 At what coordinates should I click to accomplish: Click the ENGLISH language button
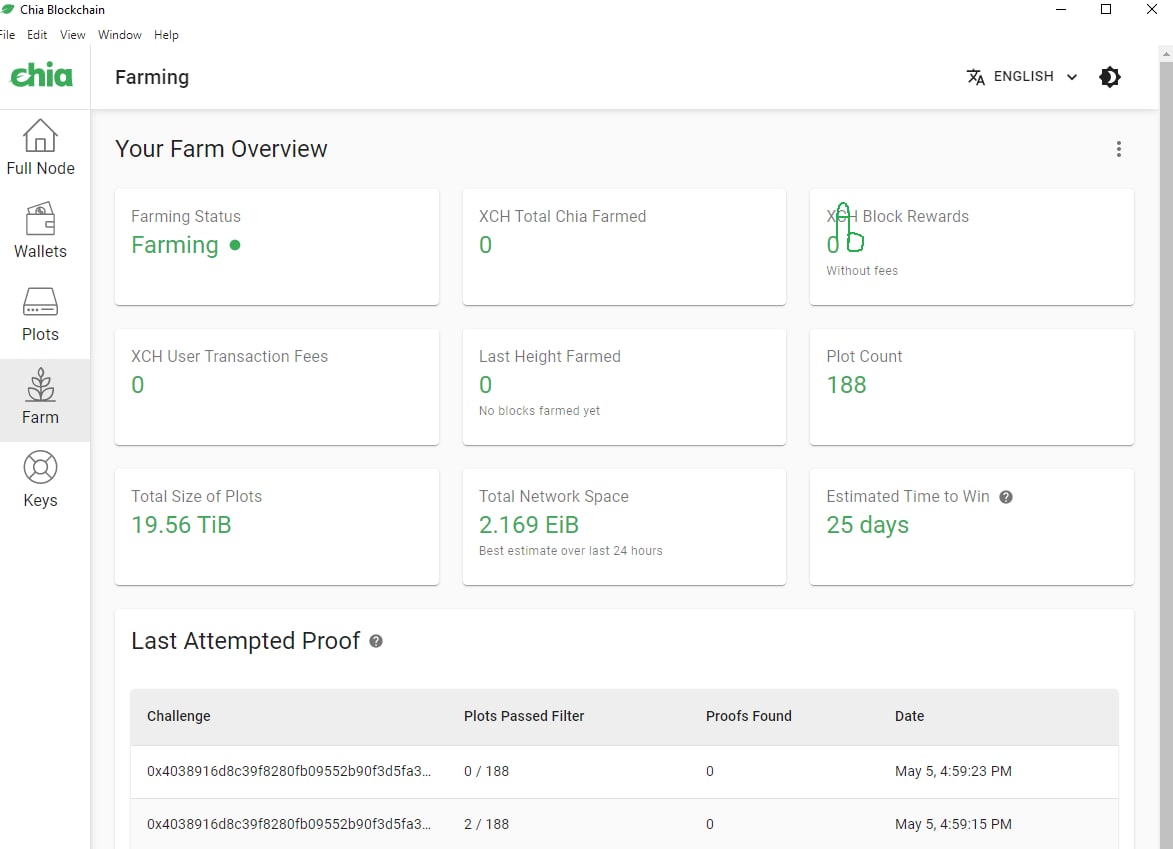pos(1022,76)
